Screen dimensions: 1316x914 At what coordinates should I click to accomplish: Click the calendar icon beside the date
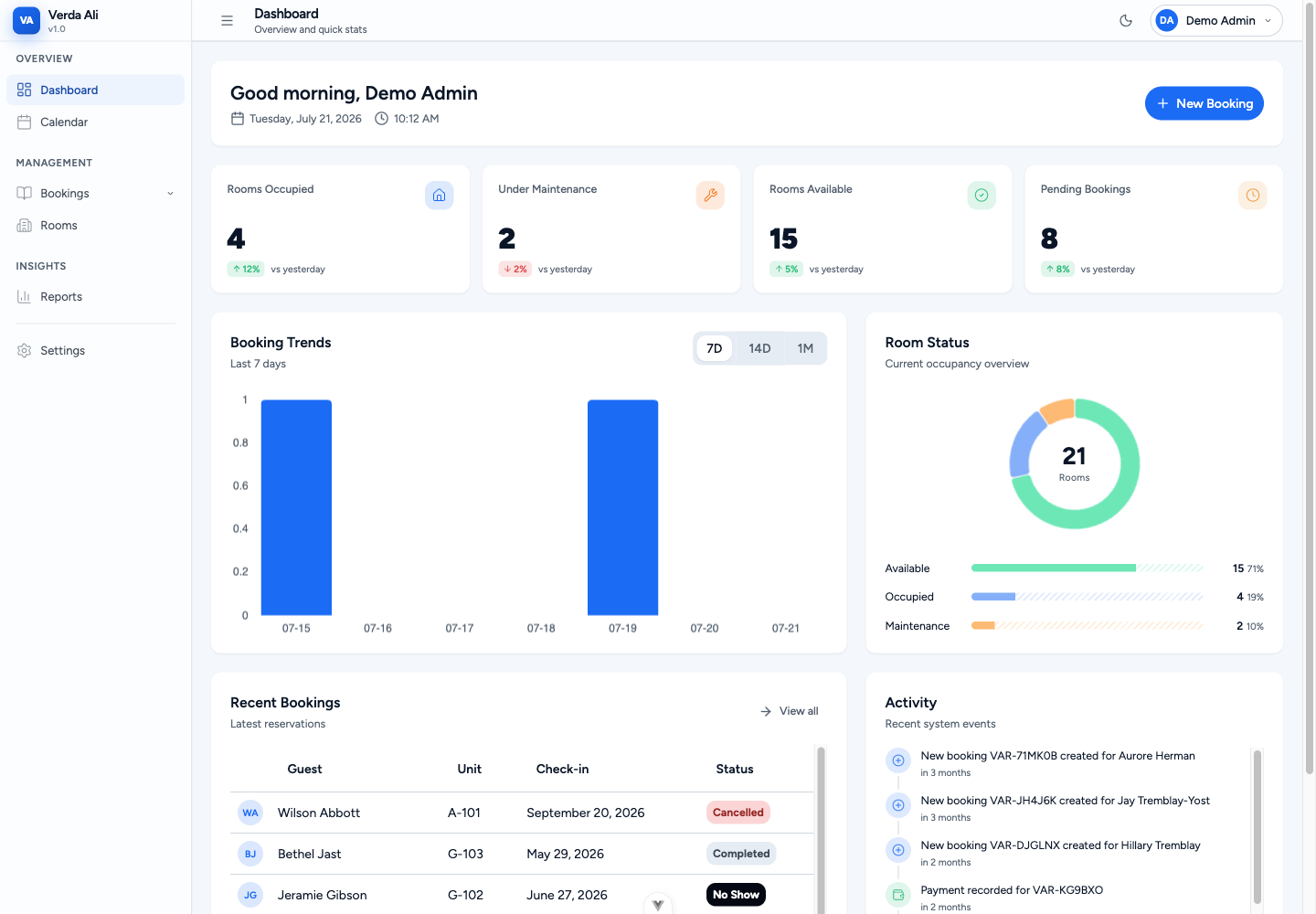coord(238,119)
